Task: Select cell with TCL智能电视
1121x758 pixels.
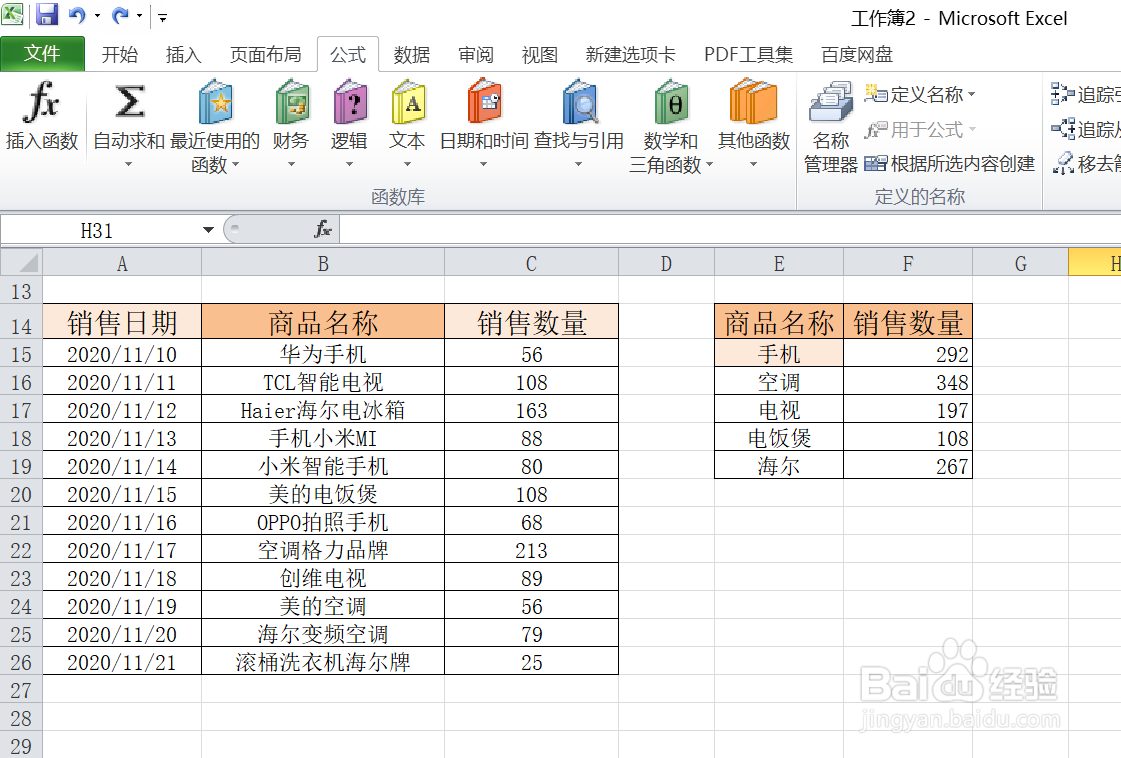Action: [x=323, y=382]
